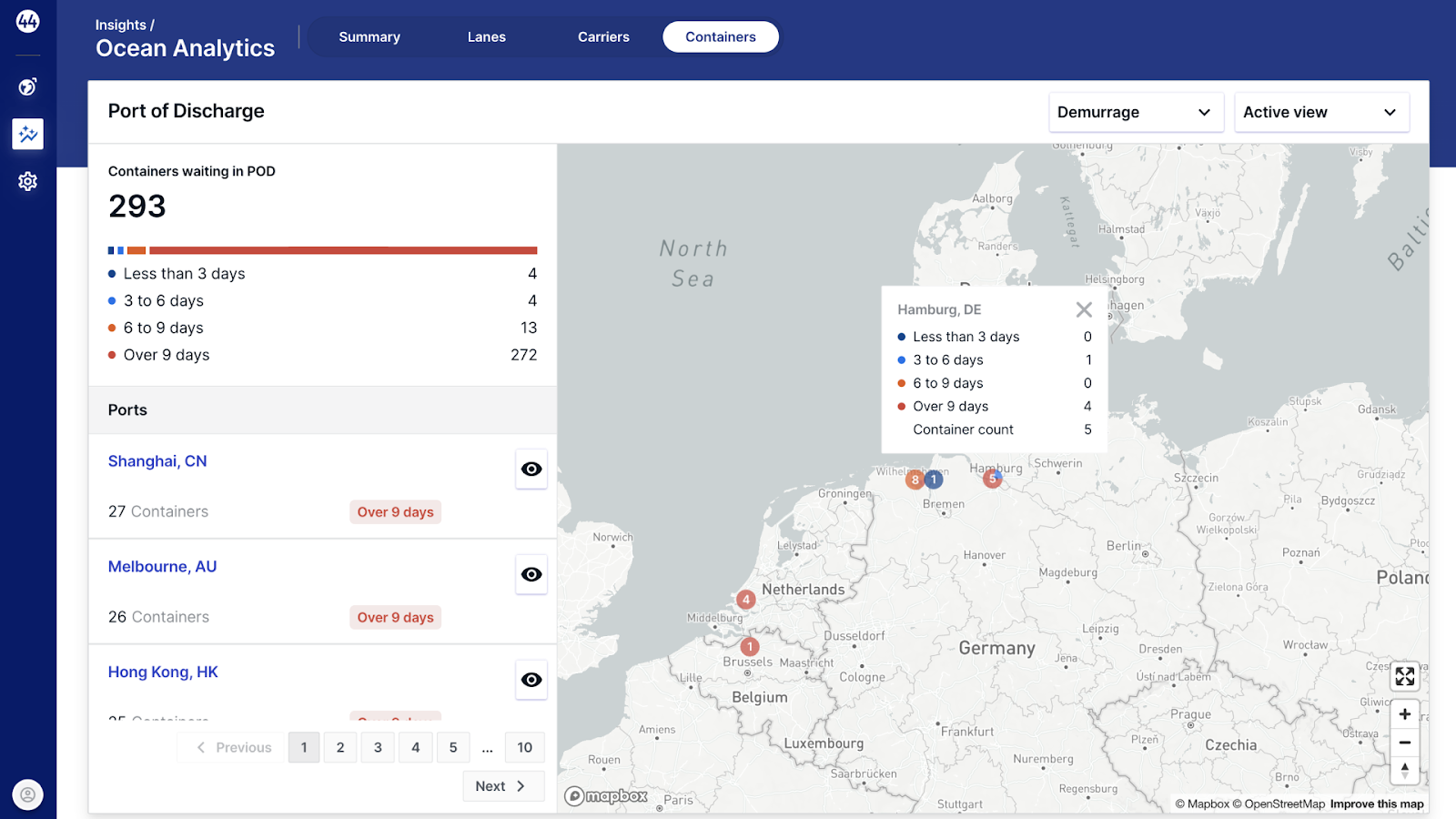The image size is (1456, 819).
Task: Select the blue map marker labeled 1
Action: 934,479
